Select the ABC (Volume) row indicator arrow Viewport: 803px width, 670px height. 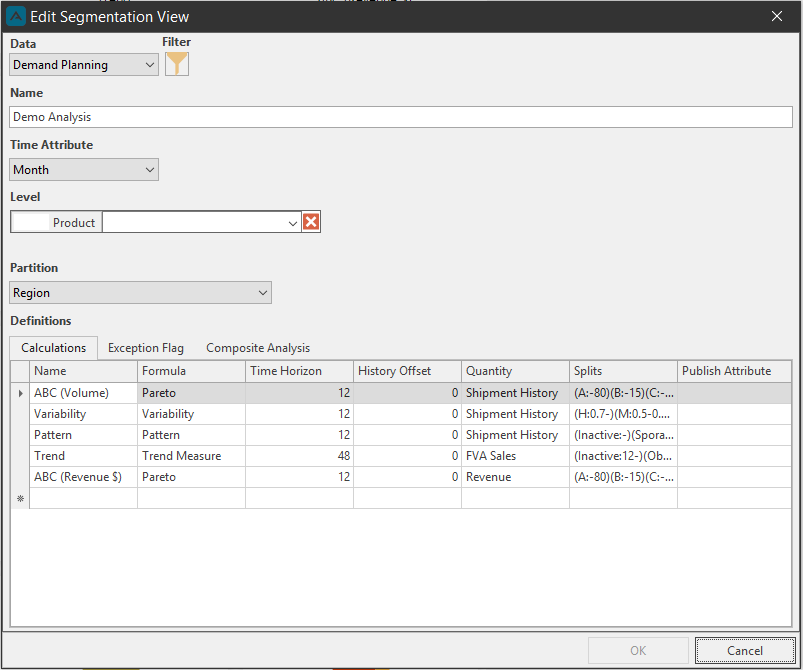[20, 393]
